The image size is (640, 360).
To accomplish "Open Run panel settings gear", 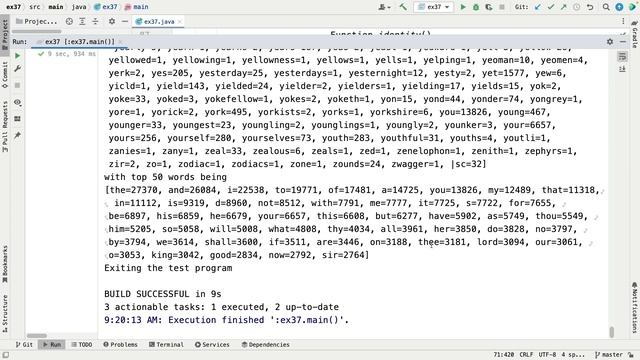I will [x=610, y=42].
